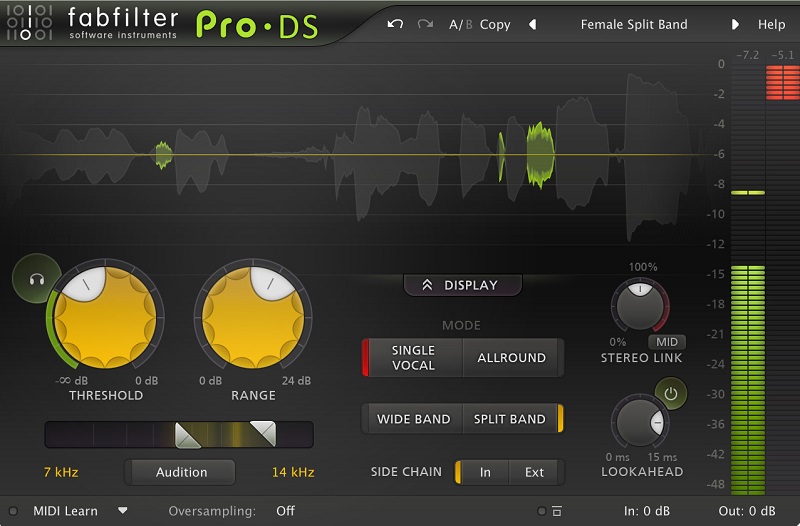Click the green input level meter
The image size is (800, 526).
pos(748,380)
